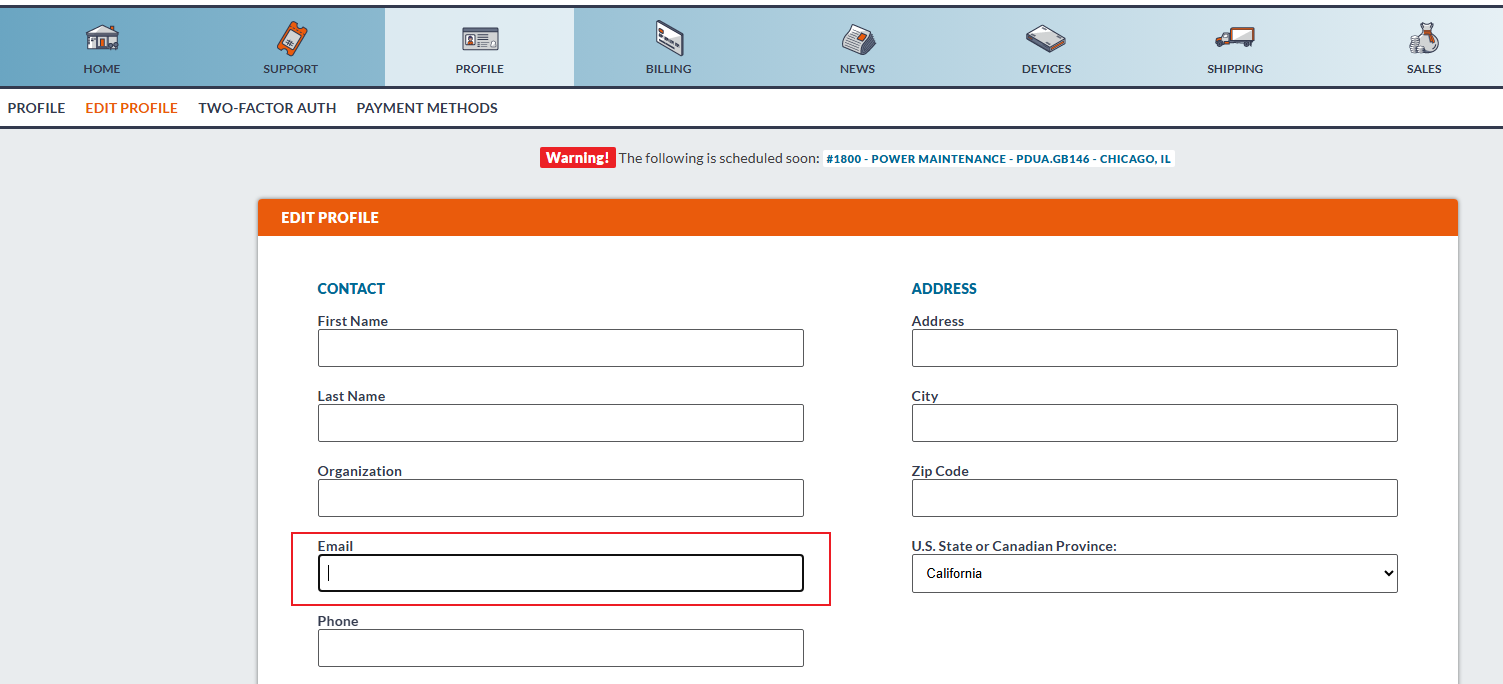Focus the Zip Code input box
Viewport: 1503px width, 684px height.
[x=1154, y=498]
